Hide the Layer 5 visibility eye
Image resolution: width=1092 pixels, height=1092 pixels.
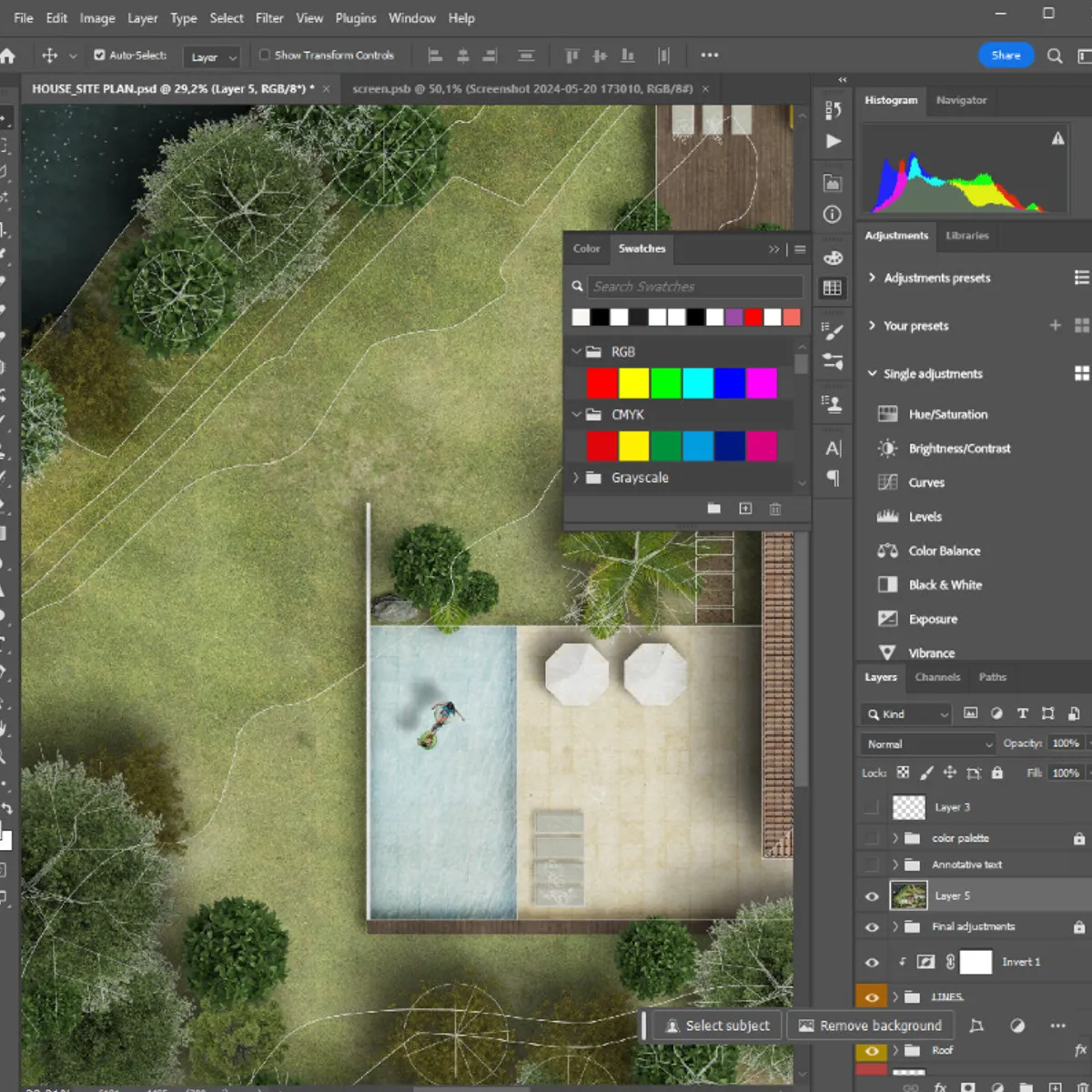871,895
